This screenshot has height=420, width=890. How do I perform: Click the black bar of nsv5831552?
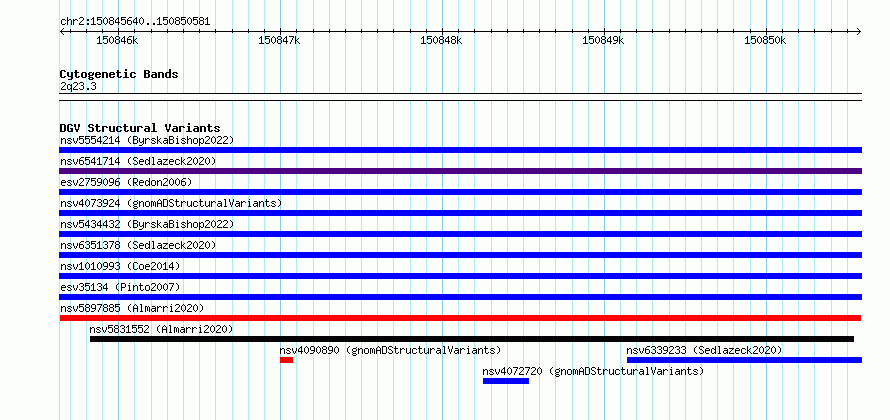point(472,339)
